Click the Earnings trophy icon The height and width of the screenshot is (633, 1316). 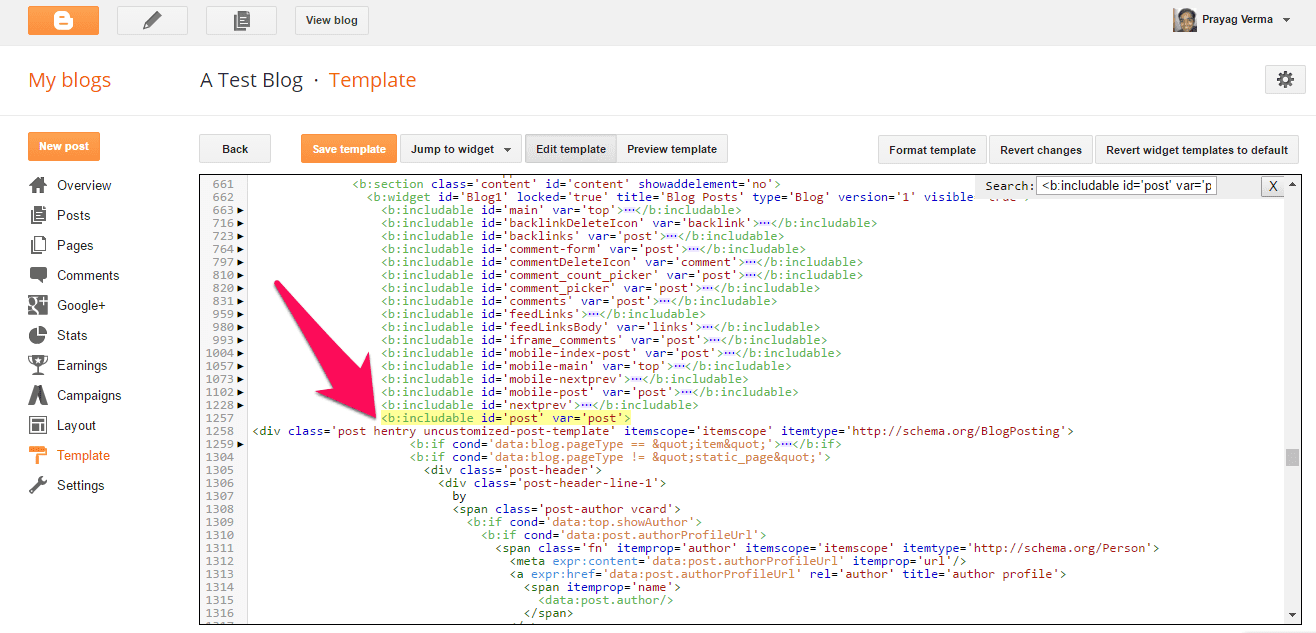tap(38, 365)
